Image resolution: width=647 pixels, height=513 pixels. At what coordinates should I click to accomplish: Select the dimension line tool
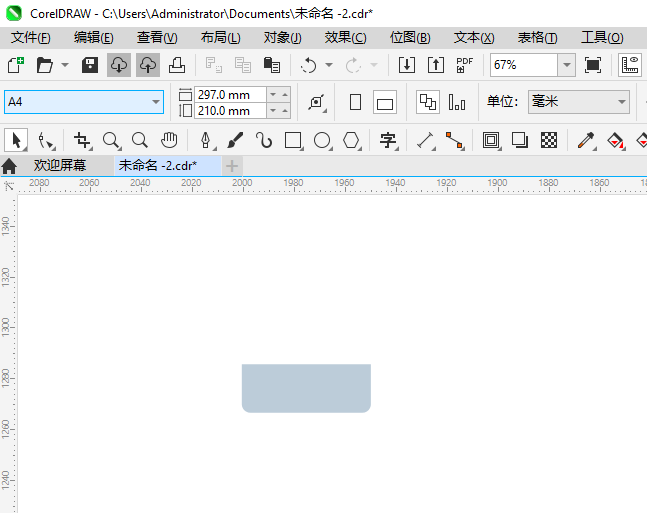pos(426,140)
